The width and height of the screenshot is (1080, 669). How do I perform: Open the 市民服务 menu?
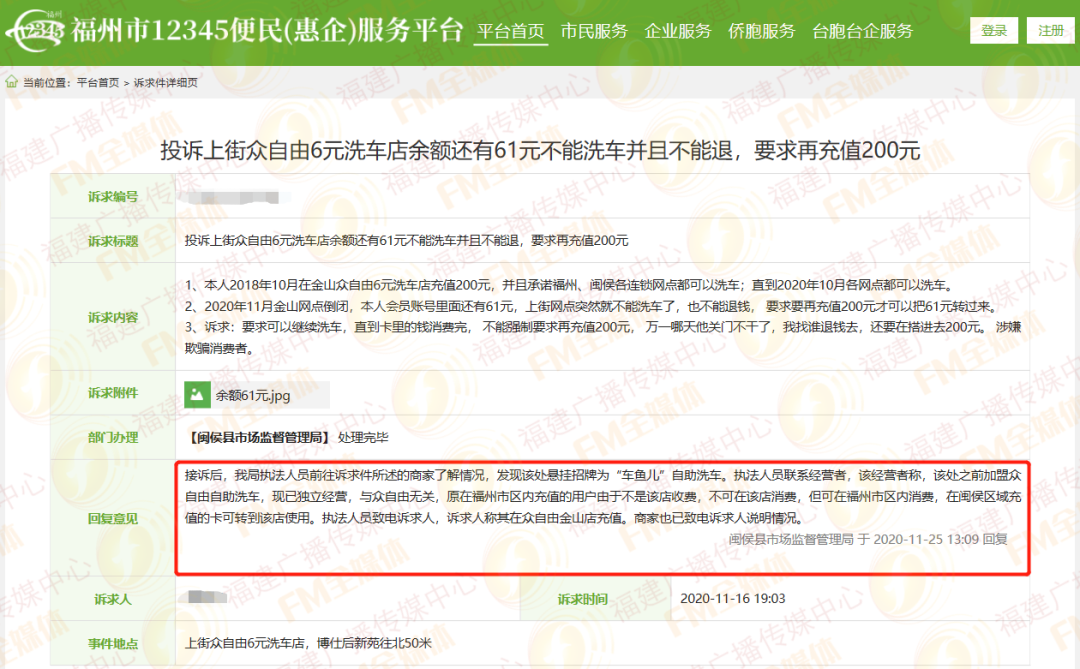pyautogui.click(x=594, y=31)
